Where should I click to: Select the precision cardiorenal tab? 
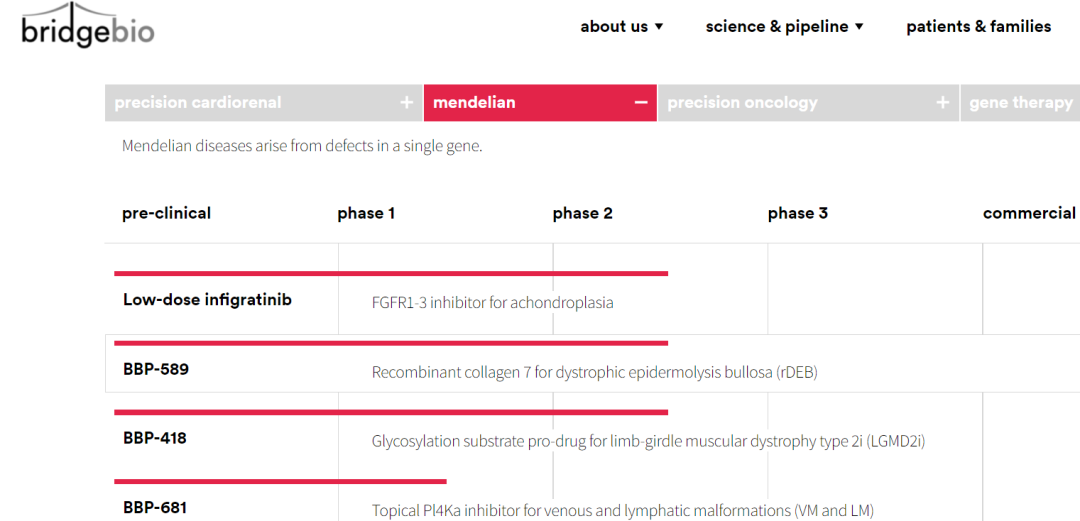264,103
